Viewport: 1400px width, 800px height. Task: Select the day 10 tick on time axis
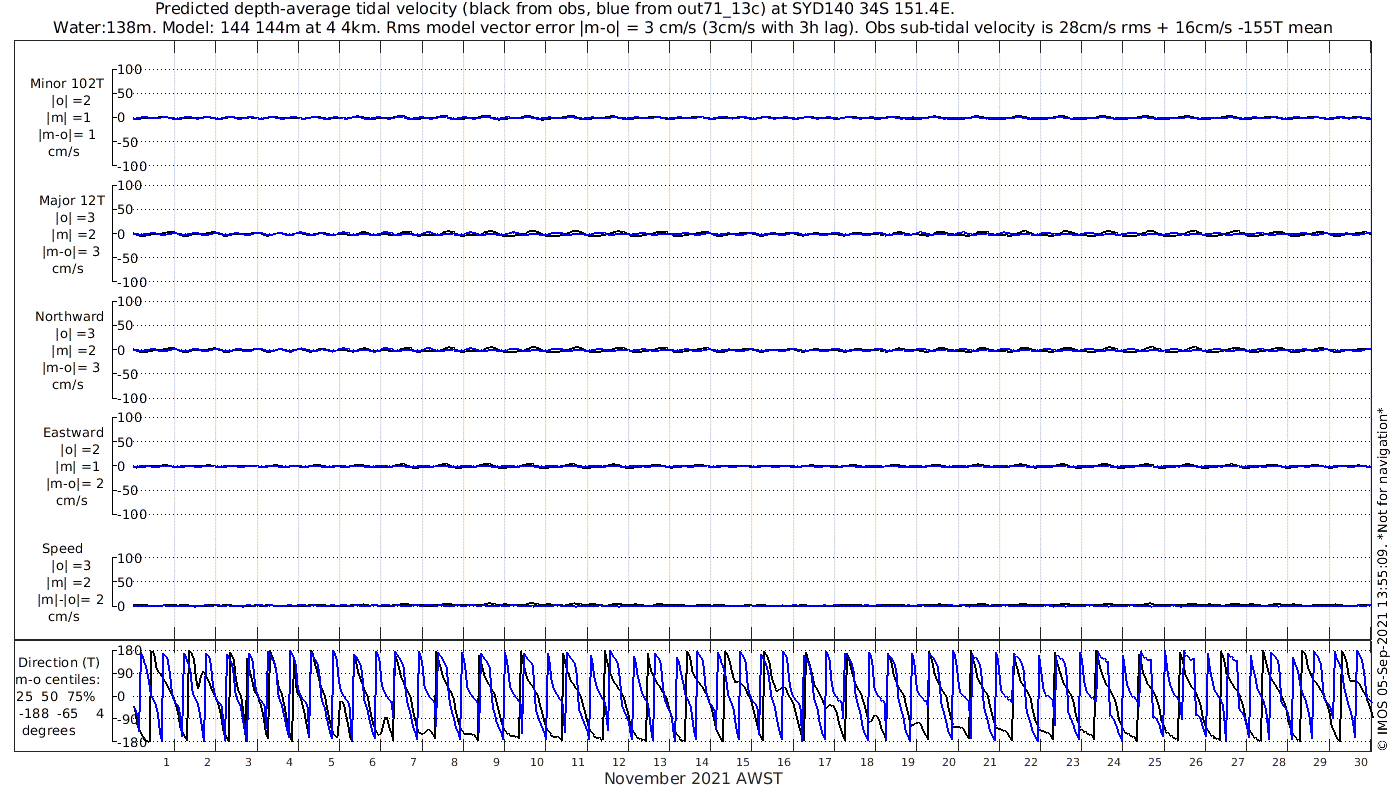(537, 762)
